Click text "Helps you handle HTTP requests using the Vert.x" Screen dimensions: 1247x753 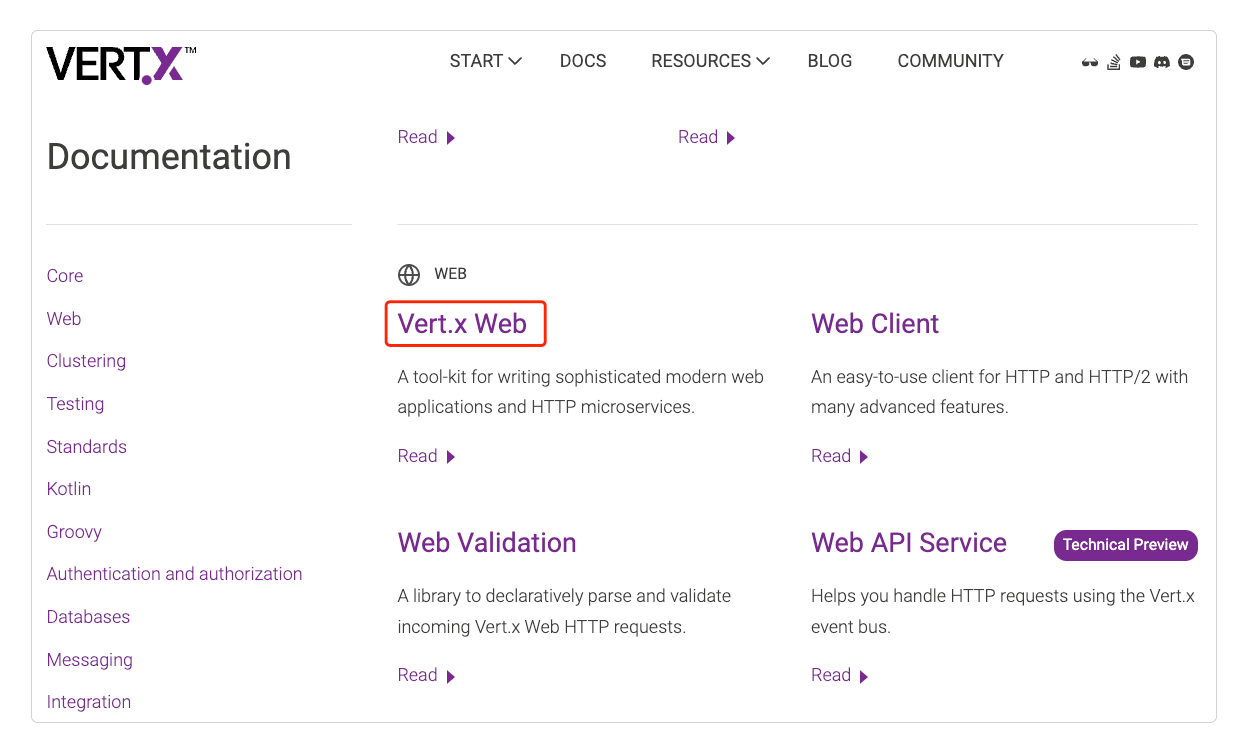click(x=1003, y=596)
